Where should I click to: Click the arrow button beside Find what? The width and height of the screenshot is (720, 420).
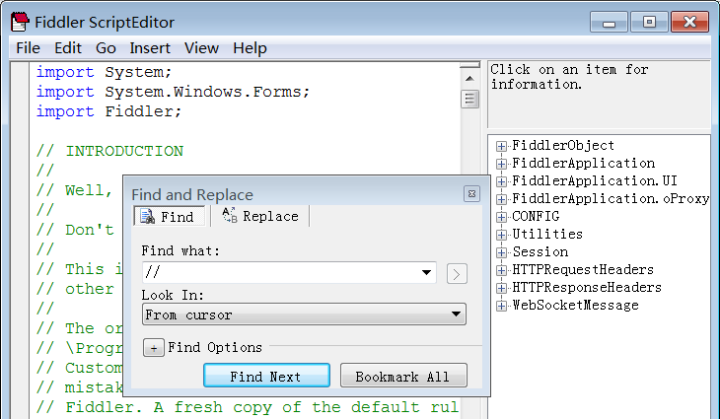[457, 274]
